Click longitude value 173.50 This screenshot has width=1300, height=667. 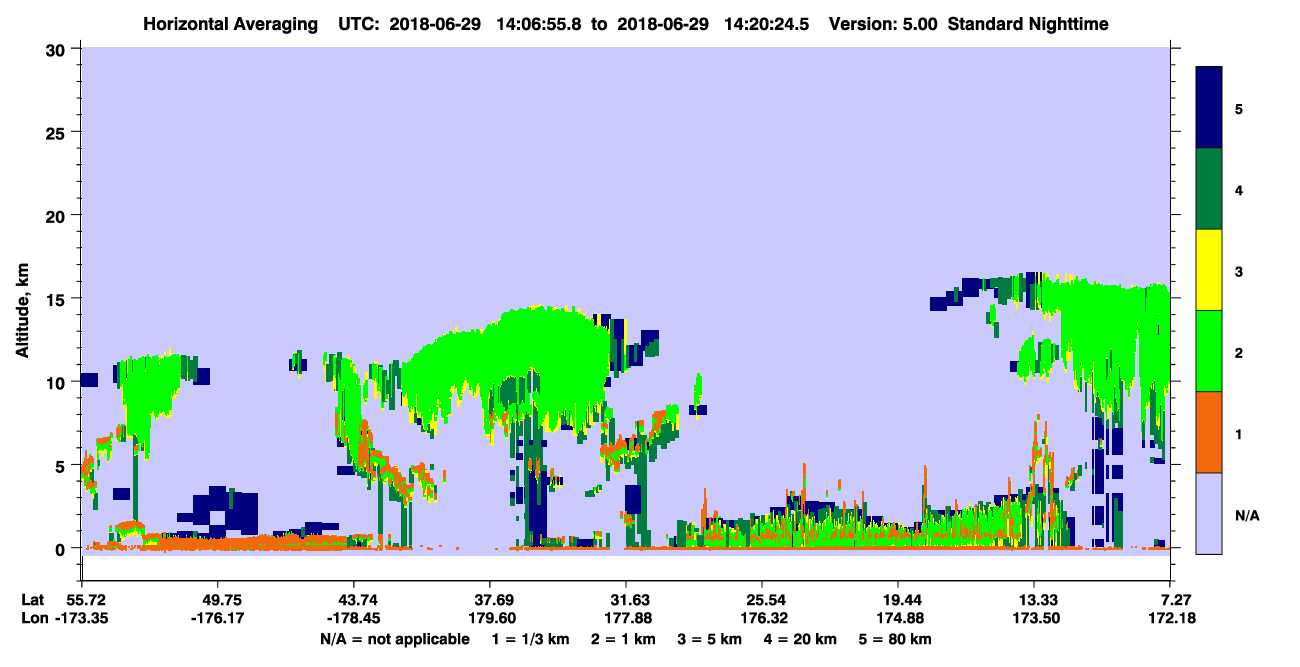pyautogui.click(x=1035, y=619)
